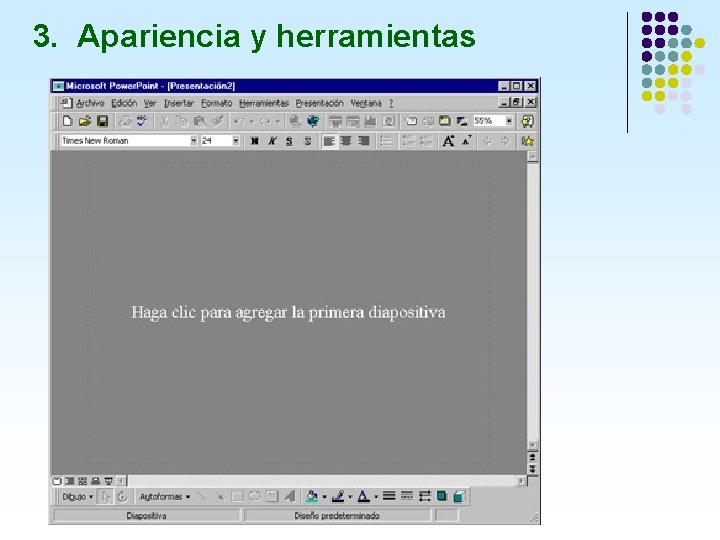720x540 pixels.
Task: Insert WordArt from drawing toolbar
Action: (x=289, y=496)
